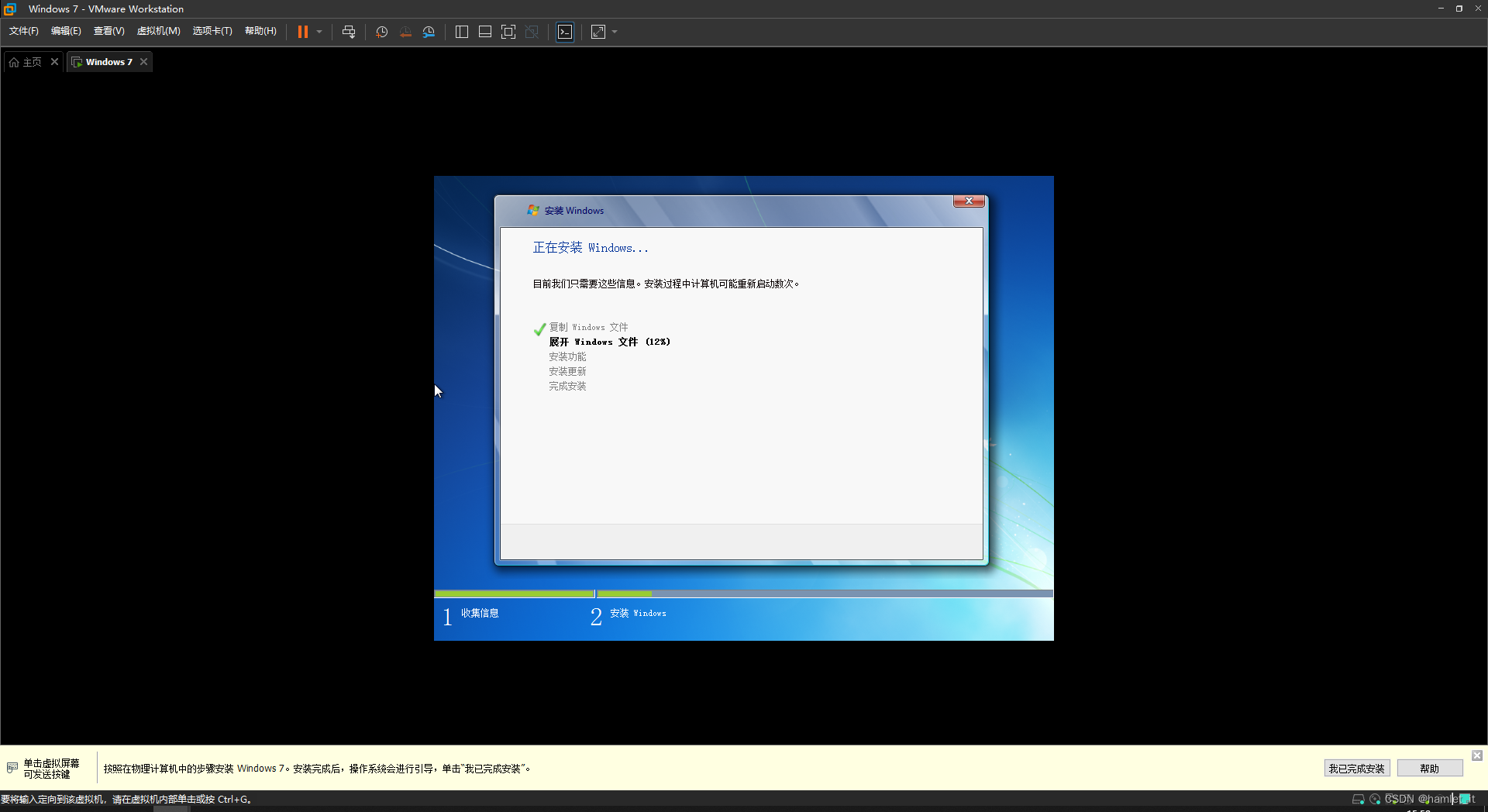Click the '正在安装 Windows...' heading

[591, 248]
